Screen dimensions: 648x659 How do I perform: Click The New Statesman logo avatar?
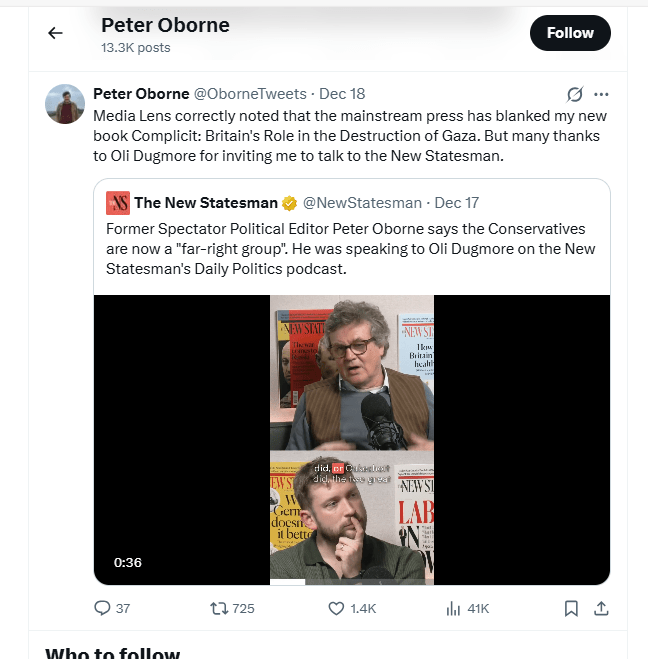click(x=118, y=203)
